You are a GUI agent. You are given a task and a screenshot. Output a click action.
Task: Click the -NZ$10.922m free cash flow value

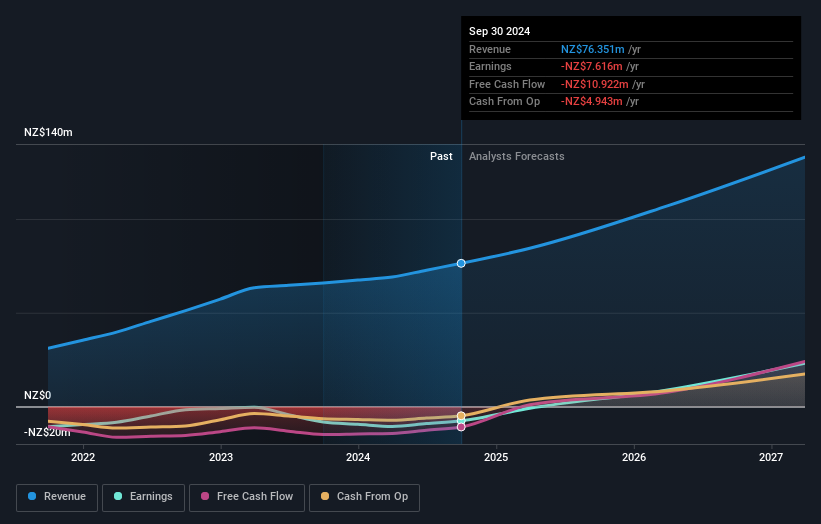pos(595,84)
